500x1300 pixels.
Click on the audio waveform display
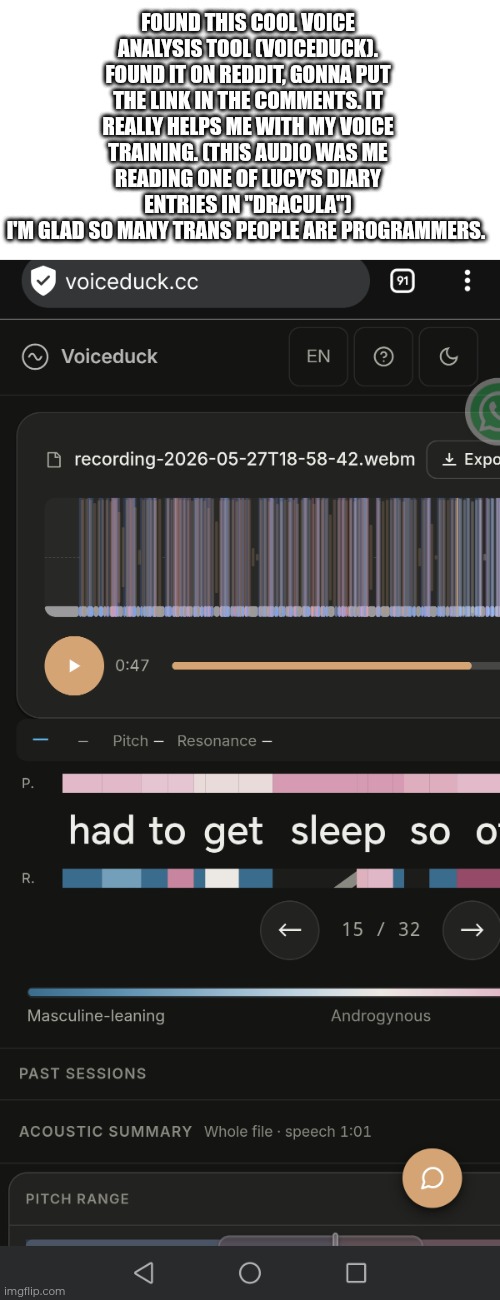(x=272, y=557)
